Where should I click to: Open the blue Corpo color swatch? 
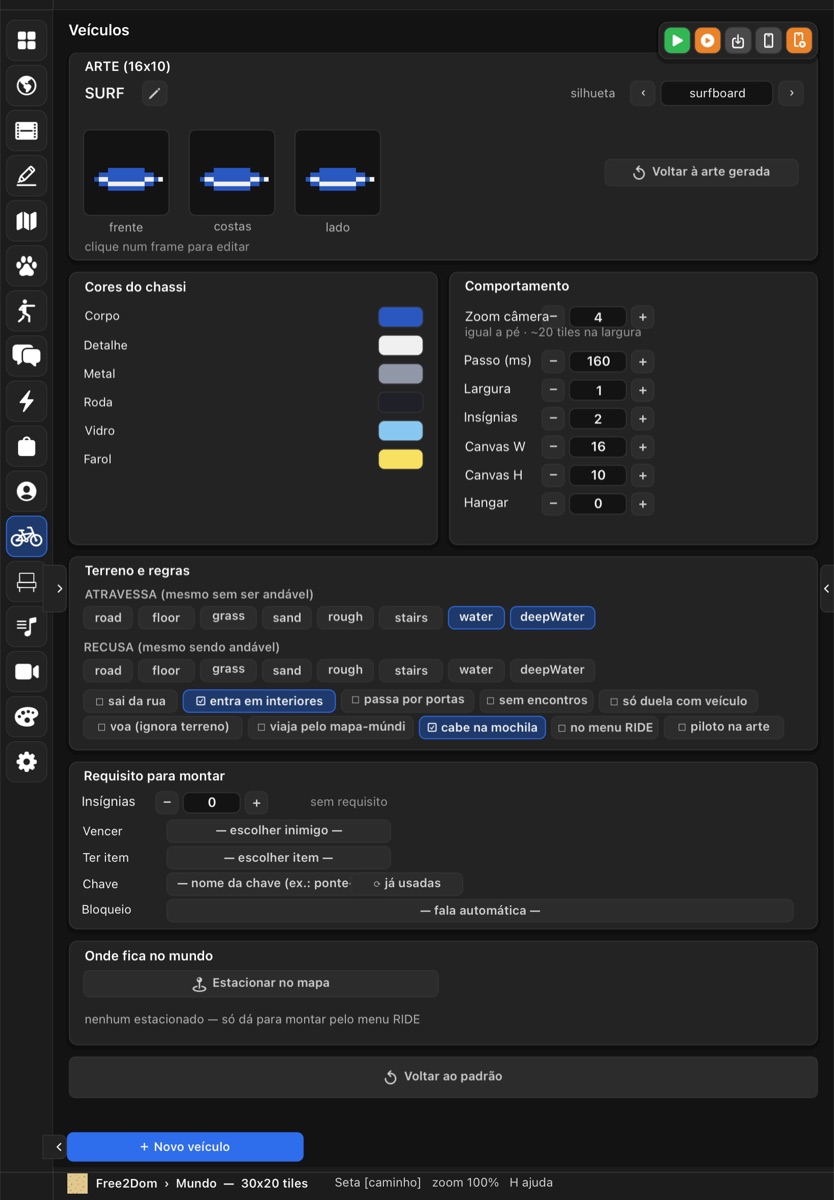coord(400,317)
